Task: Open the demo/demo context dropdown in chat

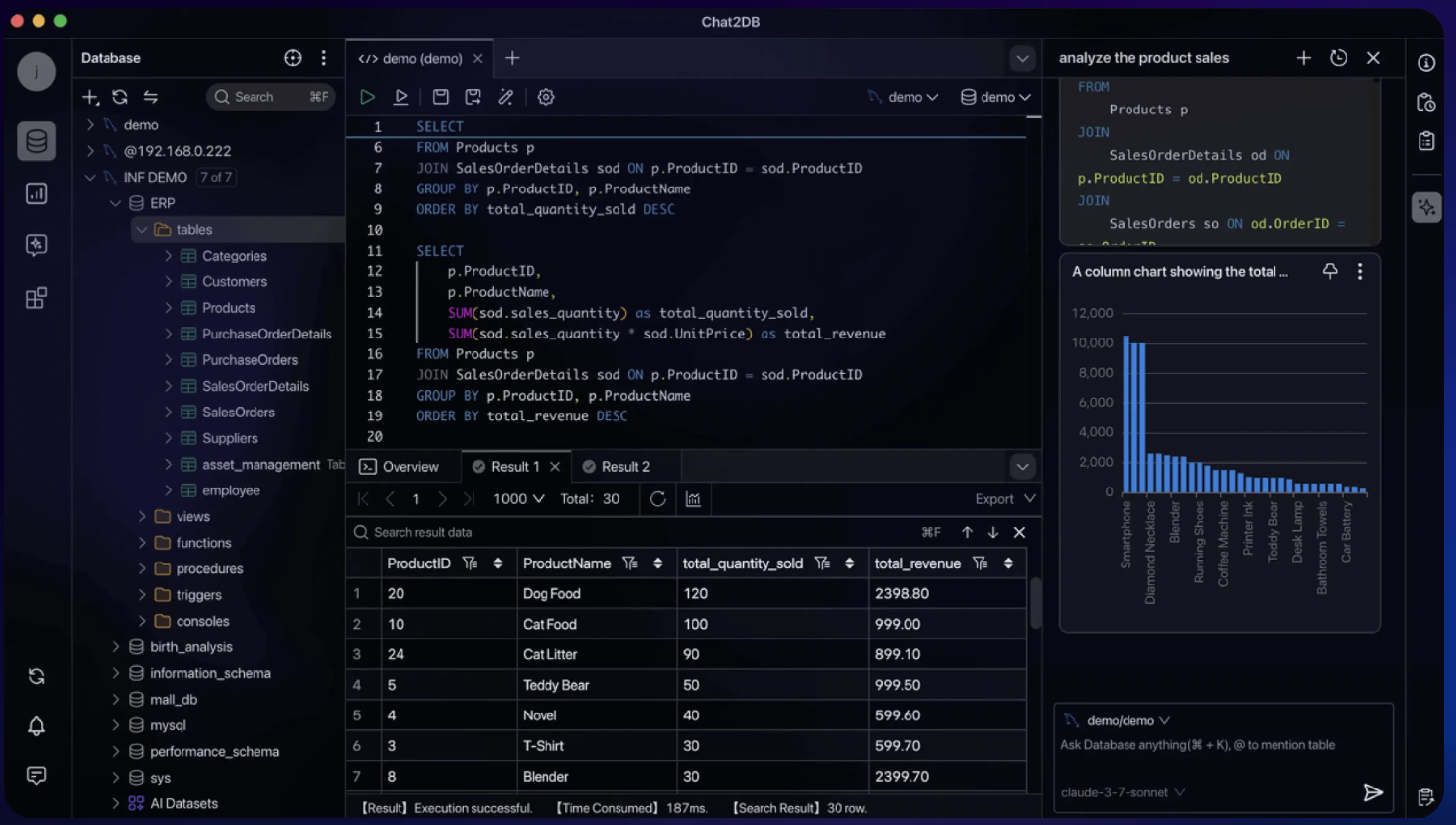Action: 1119,721
